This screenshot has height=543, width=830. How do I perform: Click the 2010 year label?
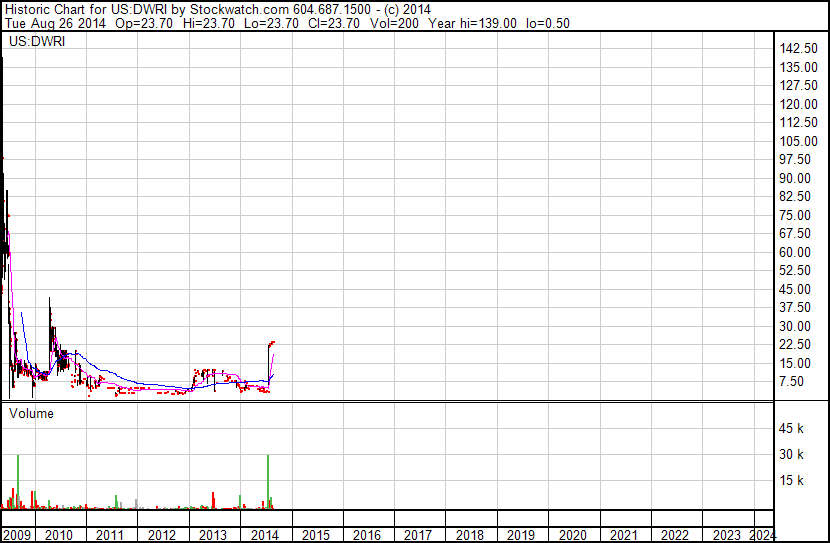point(59,535)
